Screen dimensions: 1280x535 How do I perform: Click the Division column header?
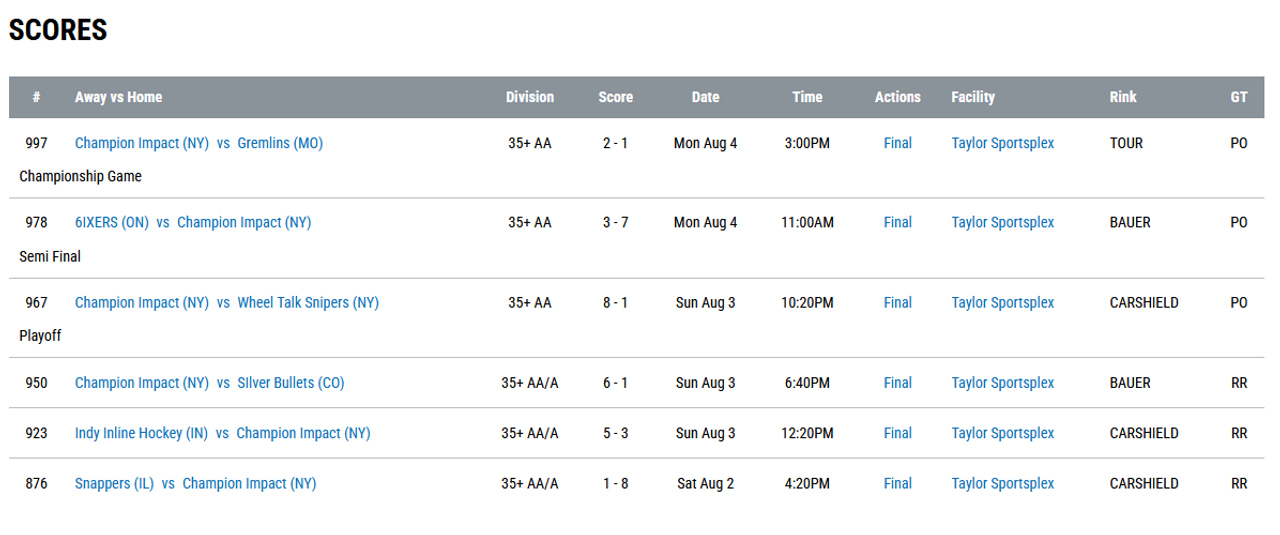pyautogui.click(x=530, y=97)
